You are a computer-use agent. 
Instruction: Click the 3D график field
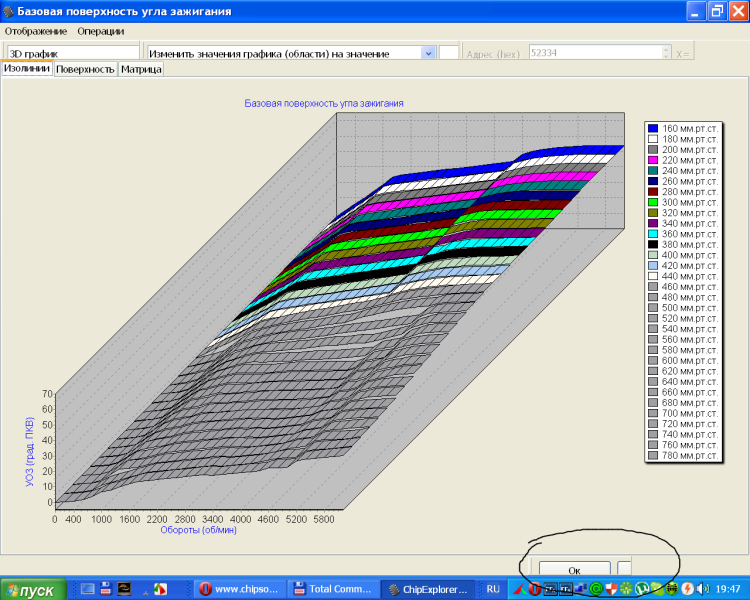click(72, 53)
